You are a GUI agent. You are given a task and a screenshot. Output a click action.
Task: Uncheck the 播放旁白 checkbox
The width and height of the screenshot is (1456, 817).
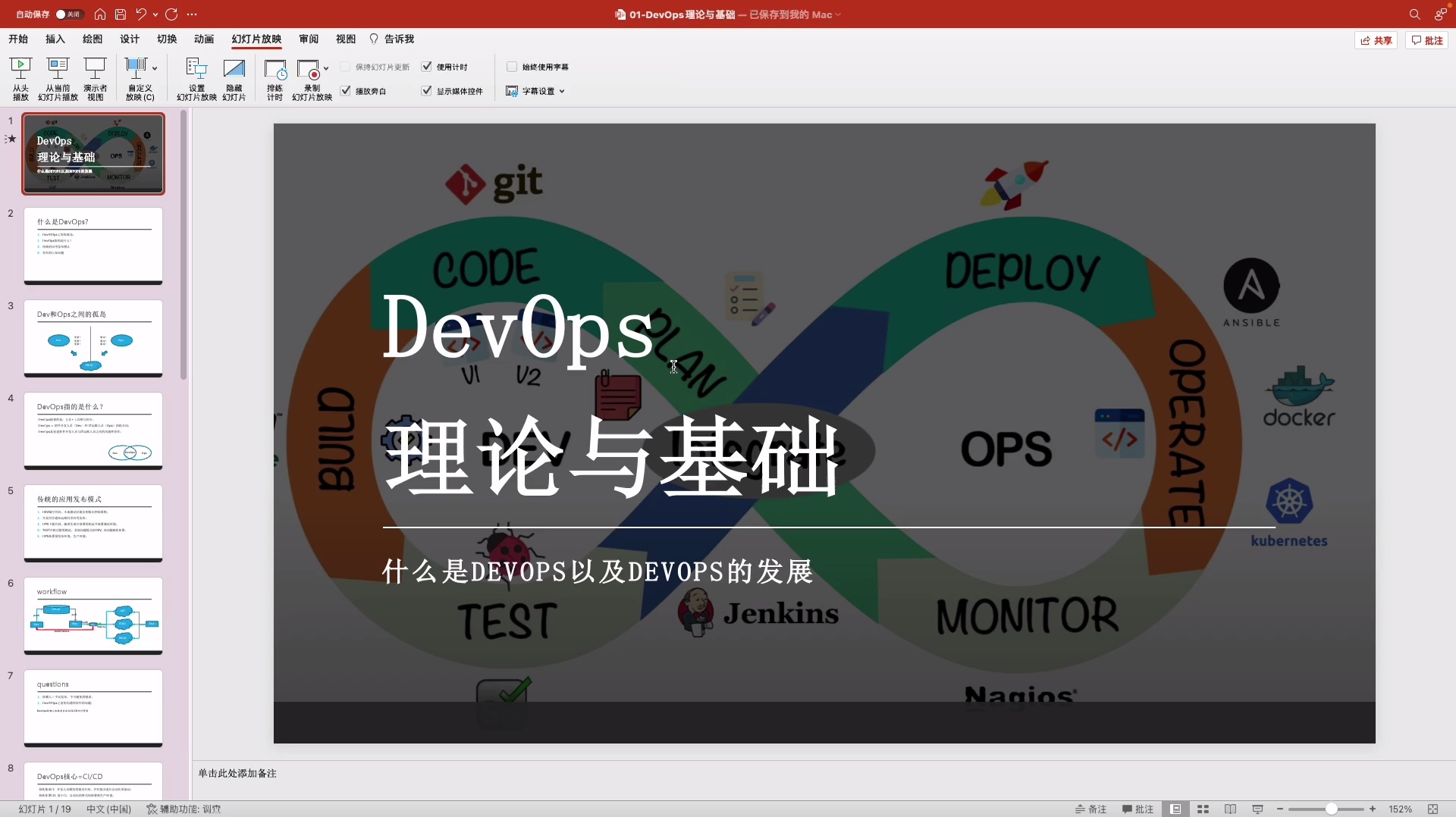[x=347, y=91]
